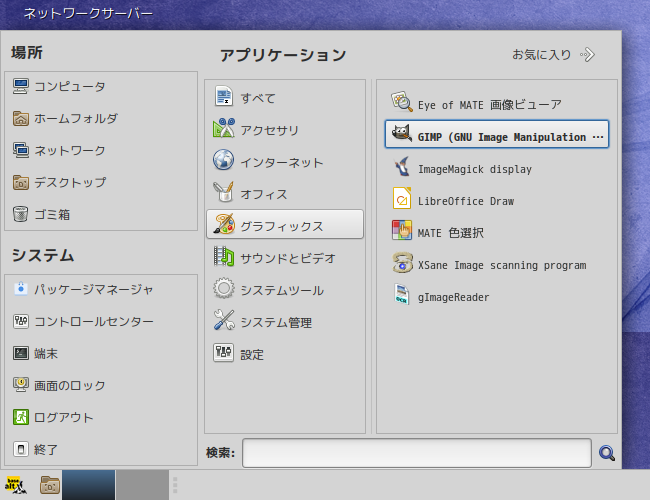This screenshot has width=650, height=500.
Task: Click the ログアウト logout icon
Action: [20, 417]
